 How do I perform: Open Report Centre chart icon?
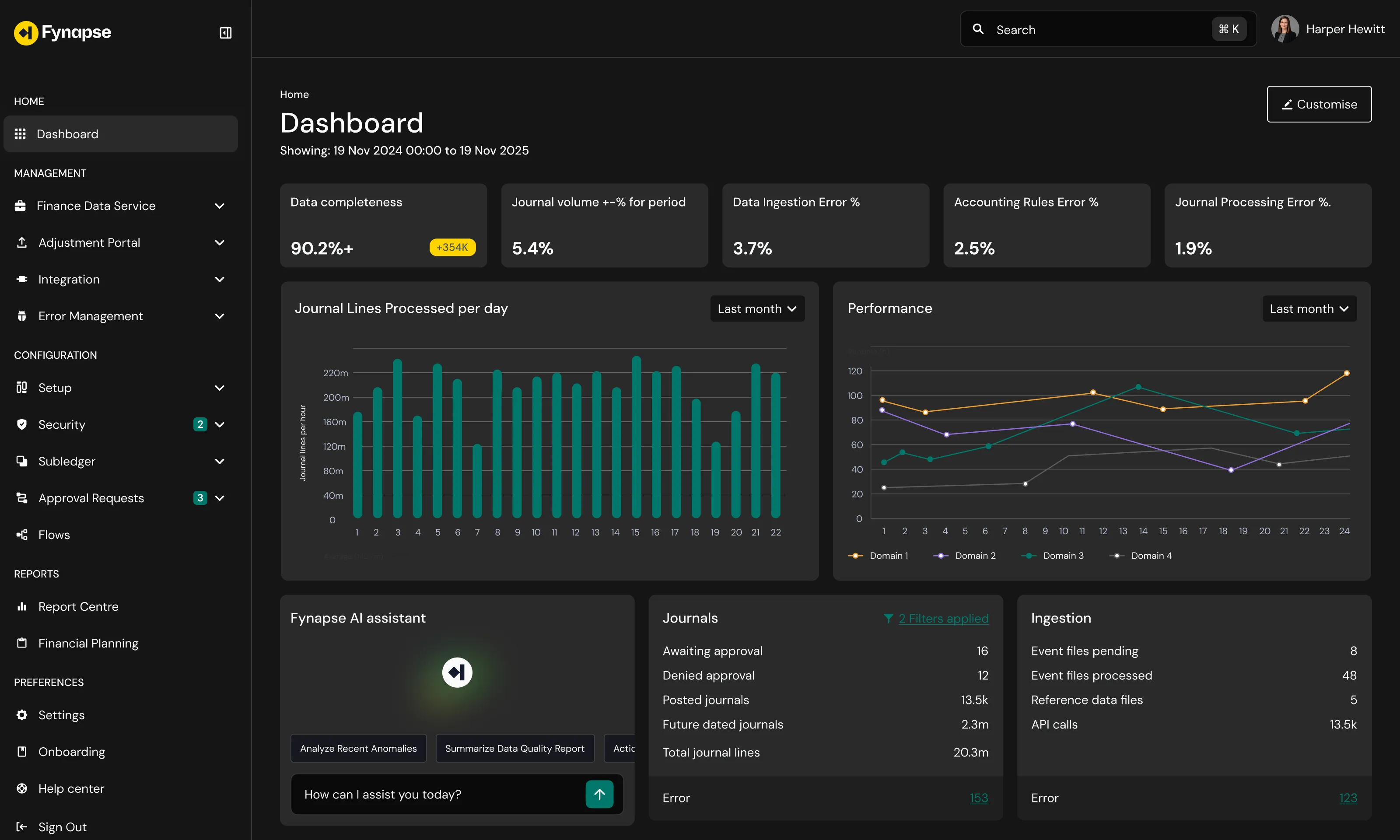[21, 607]
